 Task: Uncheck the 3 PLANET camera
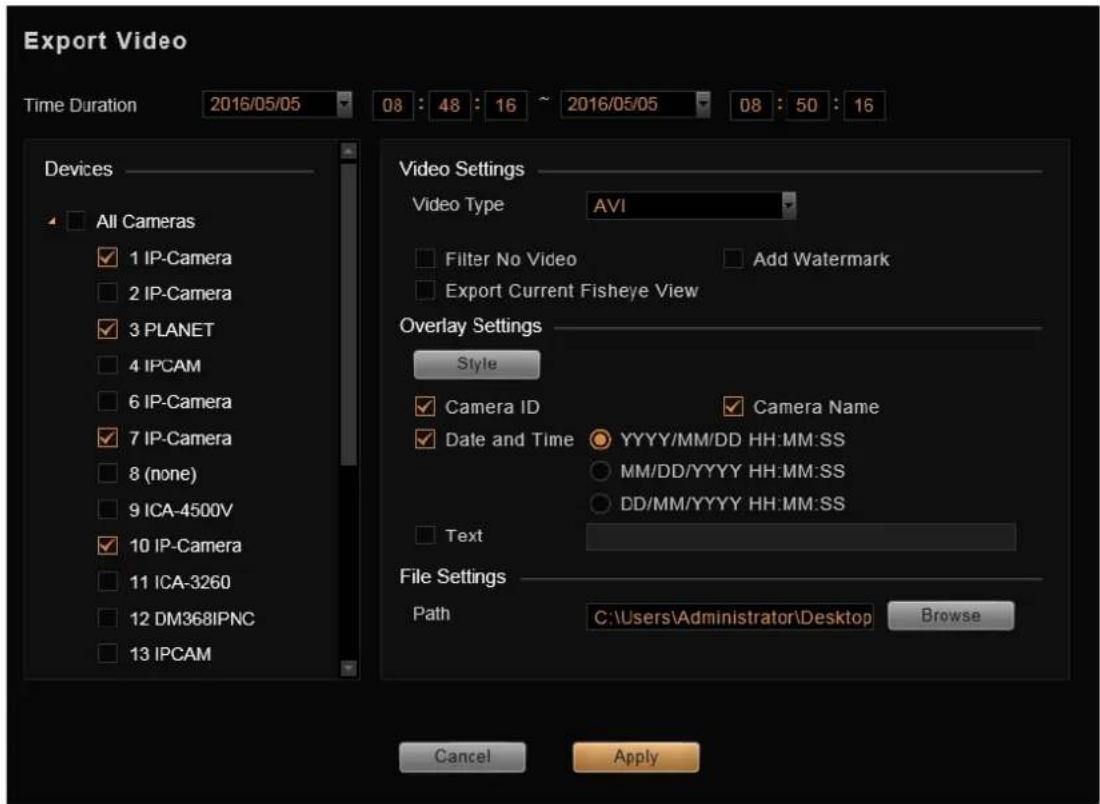coord(107,329)
